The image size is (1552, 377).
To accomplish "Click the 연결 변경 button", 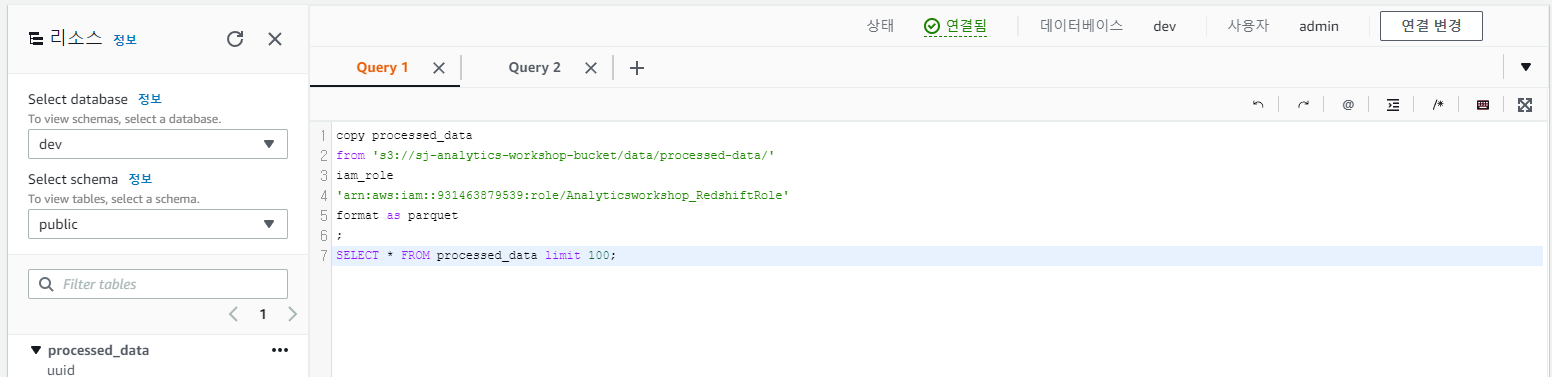I will tap(1431, 26).
